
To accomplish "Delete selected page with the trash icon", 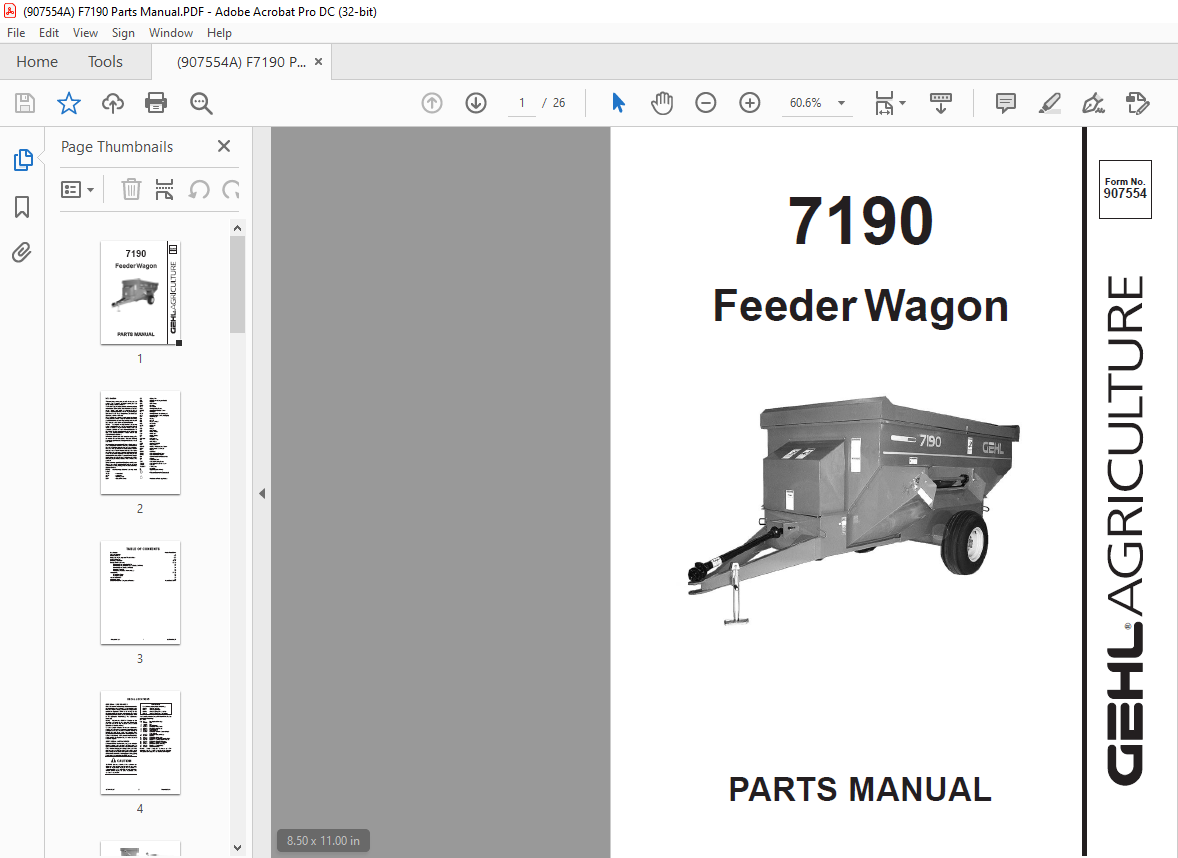I will pos(131,189).
